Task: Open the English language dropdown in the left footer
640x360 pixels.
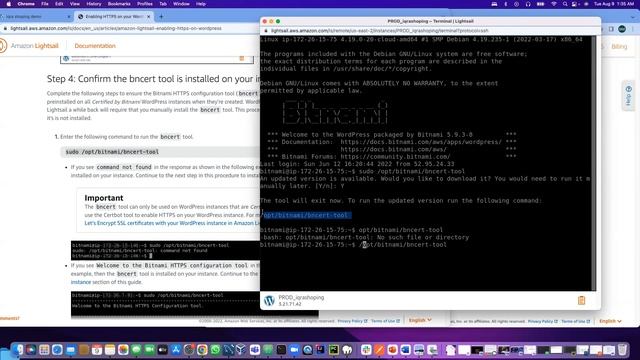Action: [420, 320]
